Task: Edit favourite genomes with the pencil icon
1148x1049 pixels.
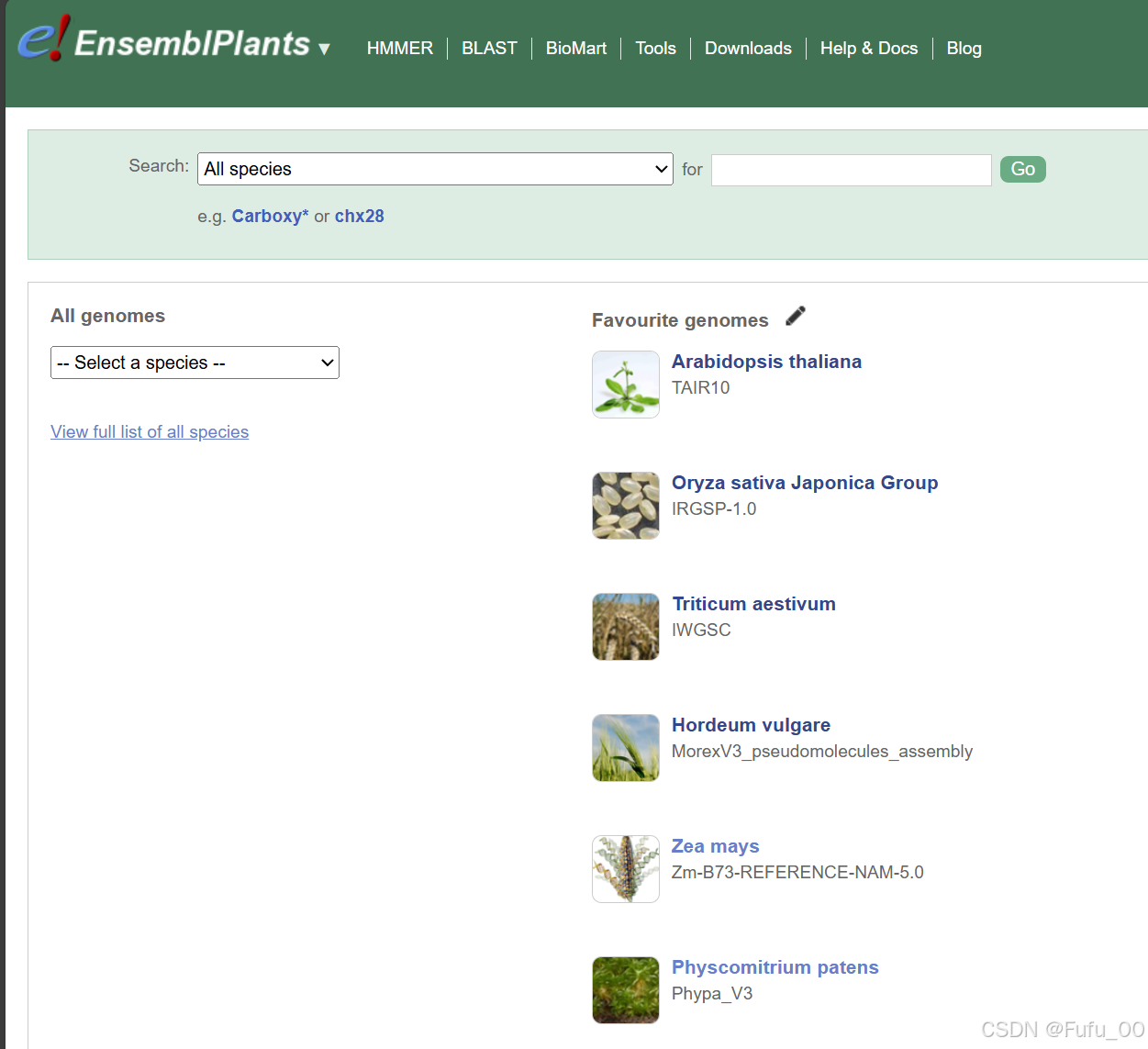Action: pos(795,316)
